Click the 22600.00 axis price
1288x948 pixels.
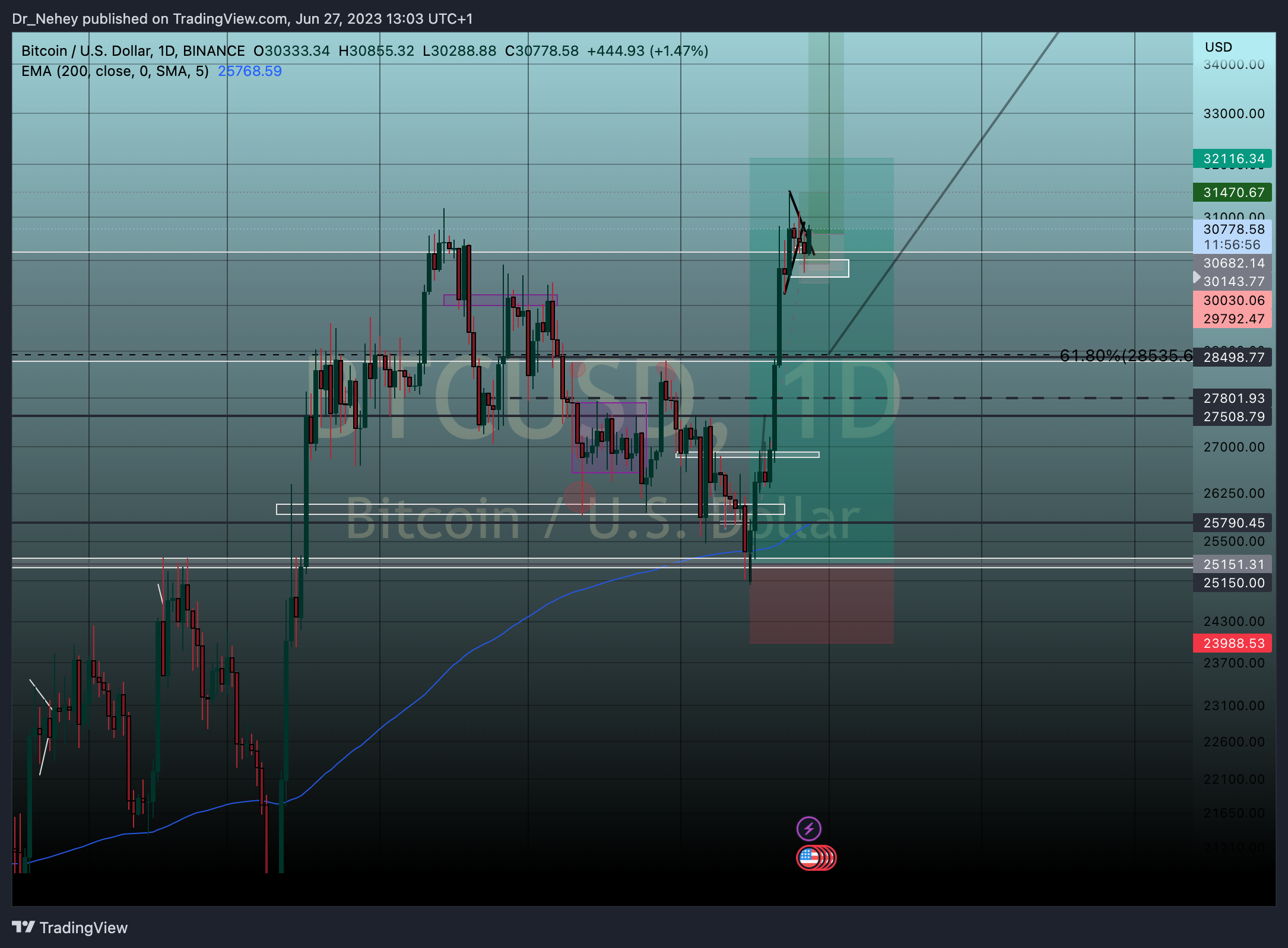(x=1233, y=742)
